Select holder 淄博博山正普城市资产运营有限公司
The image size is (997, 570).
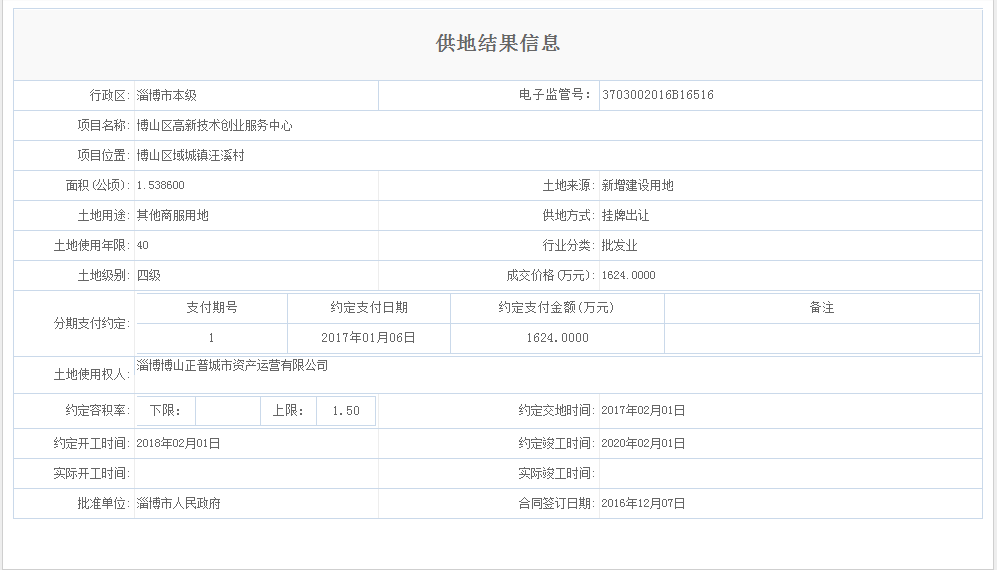pyautogui.click(x=232, y=365)
